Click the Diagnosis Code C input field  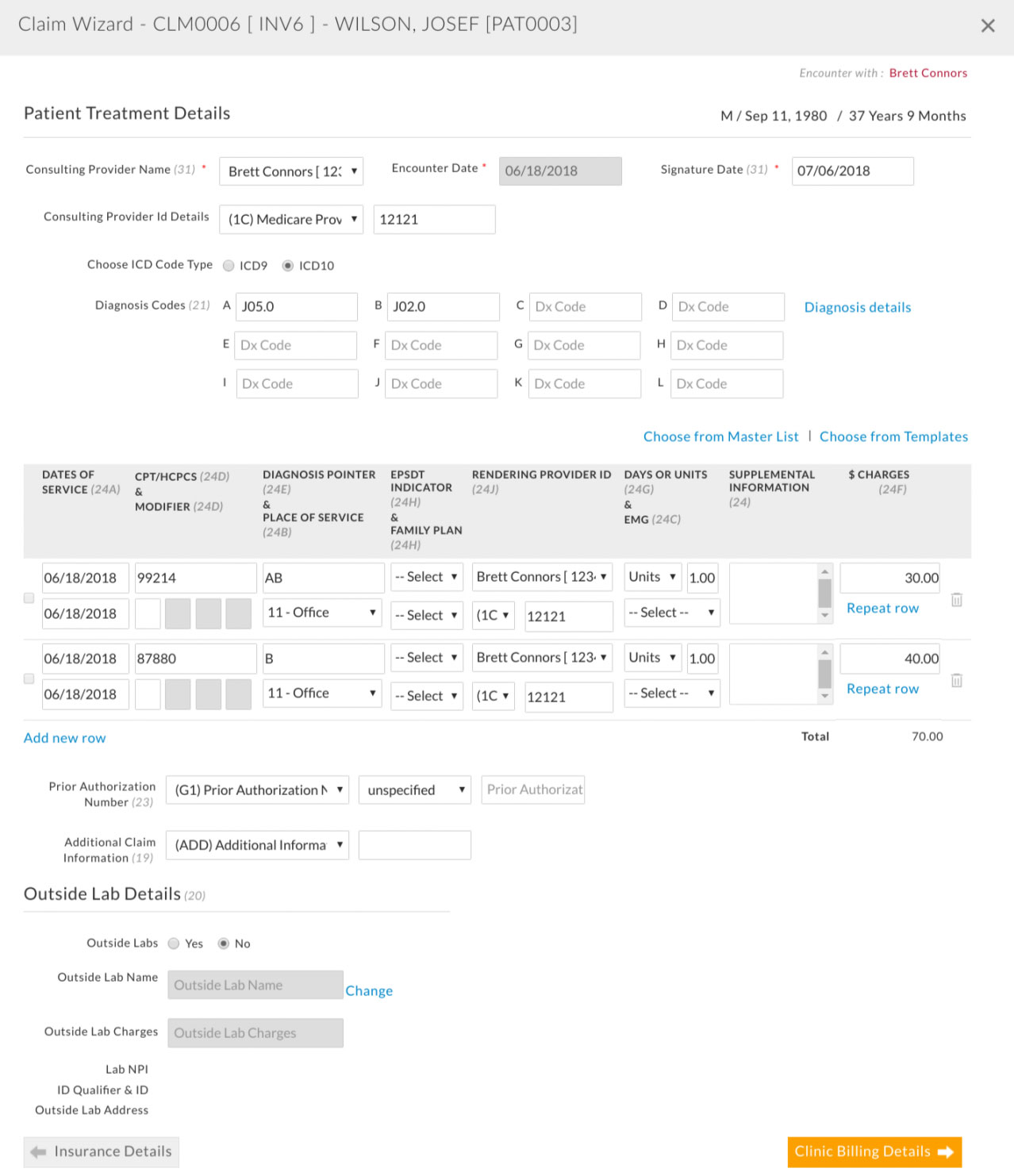pyautogui.click(x=585, y=307)
